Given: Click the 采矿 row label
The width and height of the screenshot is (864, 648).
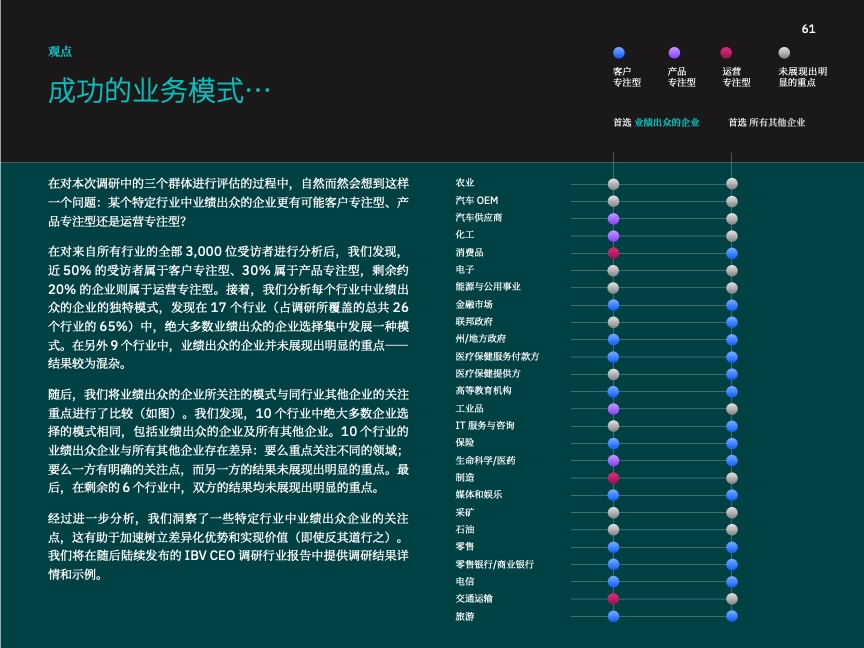Looking at the screenshot, I should (465, 512).
